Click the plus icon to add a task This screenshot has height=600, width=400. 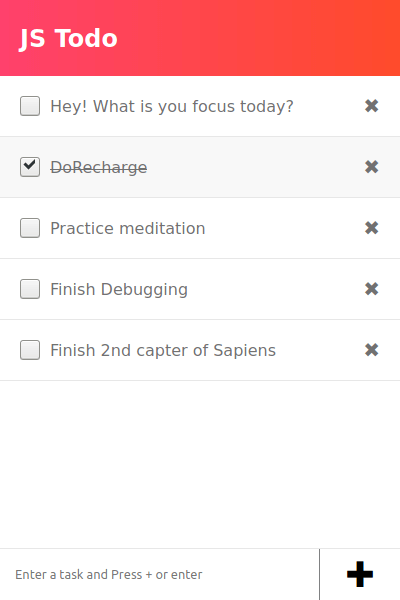pyautogui.click(x=360, y=574)
